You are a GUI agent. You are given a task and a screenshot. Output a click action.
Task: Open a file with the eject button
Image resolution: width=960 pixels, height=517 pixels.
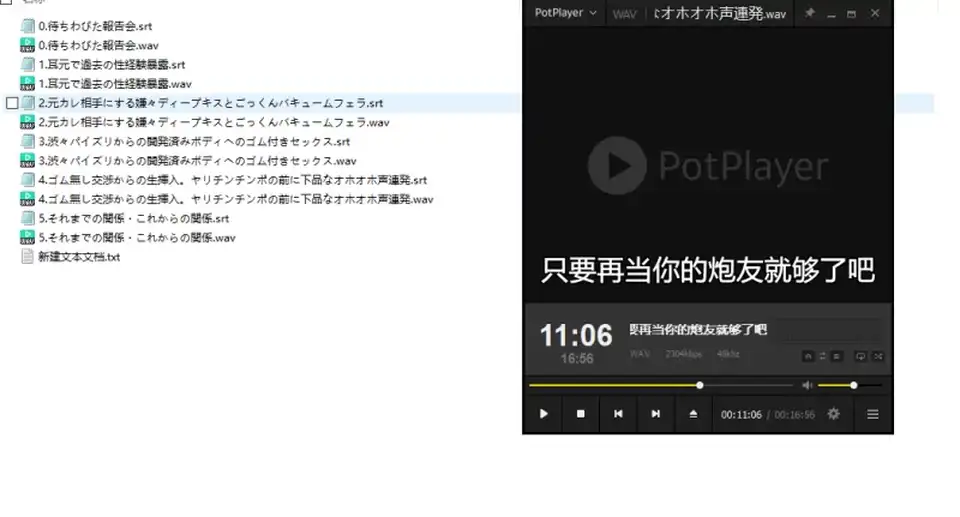pyautogui.click(x=693, y=414)
